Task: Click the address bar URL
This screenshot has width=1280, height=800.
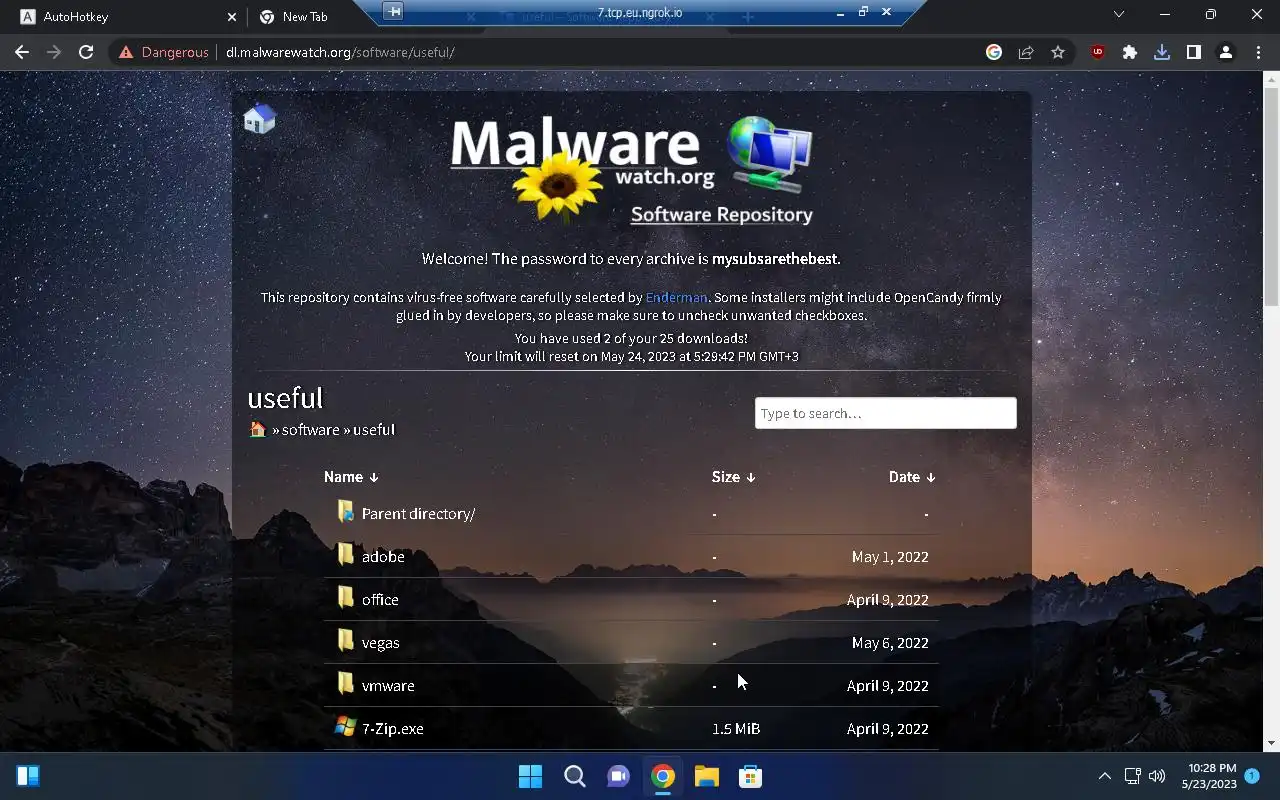Action: click(340, 52)
